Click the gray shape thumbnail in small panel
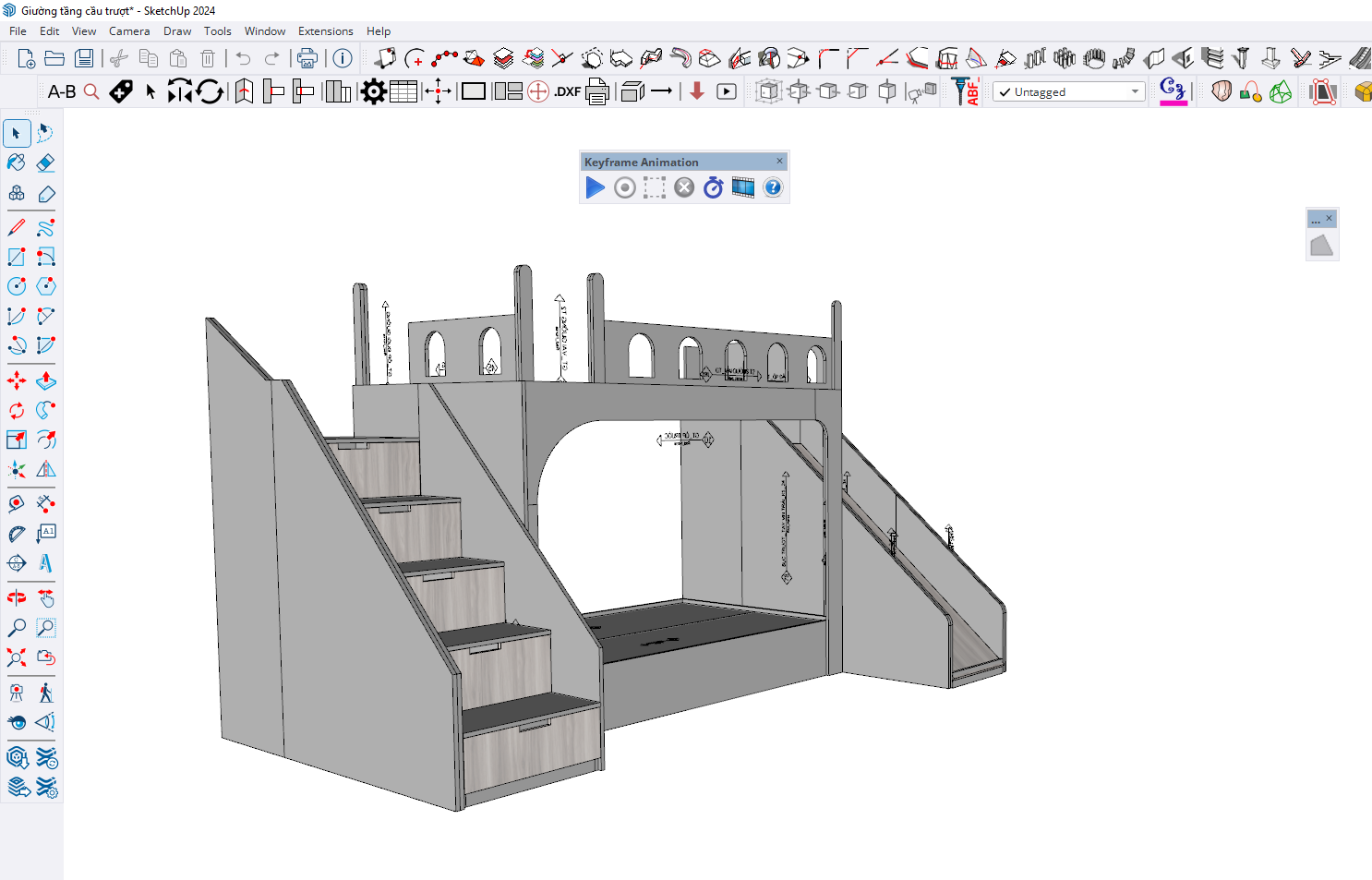Screen dimensions: 1372x880 point(1321,246)
